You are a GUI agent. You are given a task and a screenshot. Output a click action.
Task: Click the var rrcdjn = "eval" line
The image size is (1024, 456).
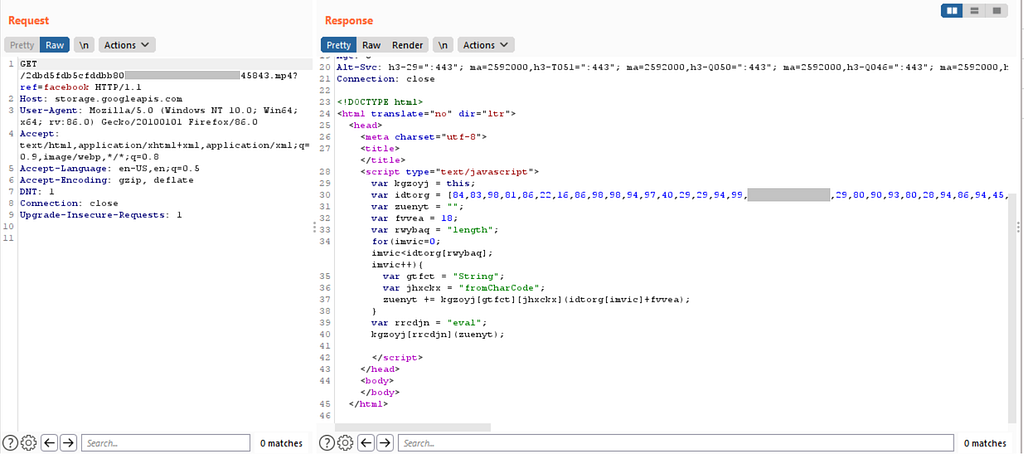(x=429, y=323)
